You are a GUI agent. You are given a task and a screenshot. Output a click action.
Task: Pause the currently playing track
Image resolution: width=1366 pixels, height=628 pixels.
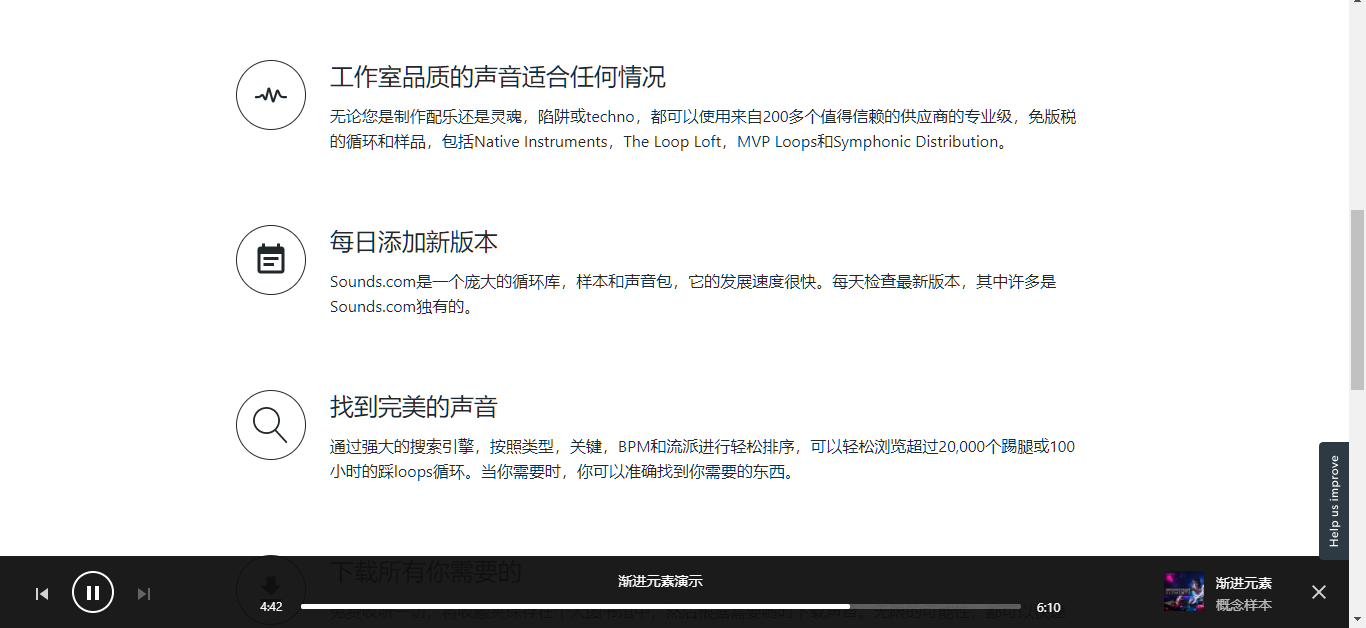[x=93, y=592]
